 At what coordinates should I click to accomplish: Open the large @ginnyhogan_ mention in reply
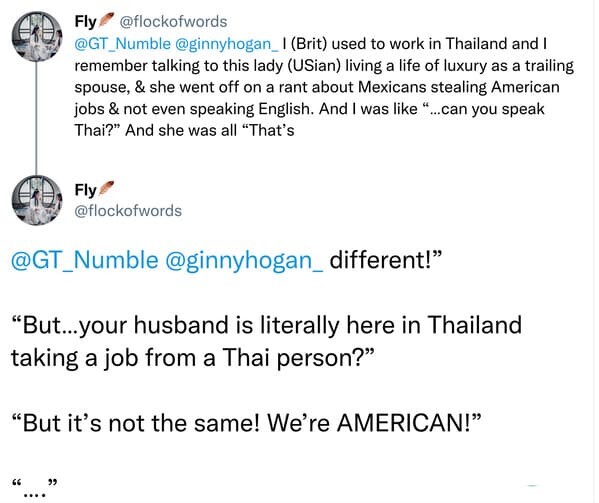pos(244,261)
